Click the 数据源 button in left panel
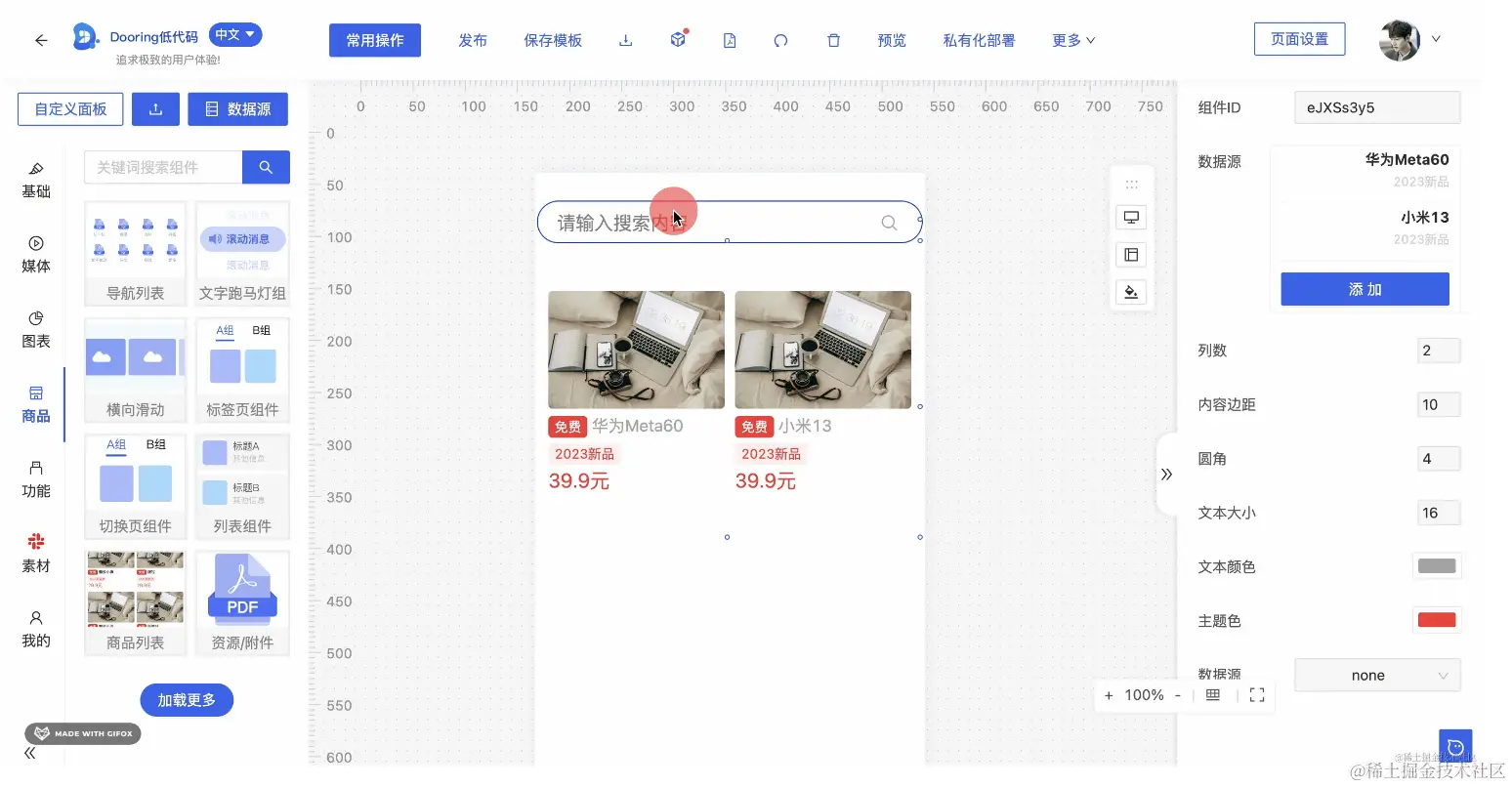 (x=237, y=109)
